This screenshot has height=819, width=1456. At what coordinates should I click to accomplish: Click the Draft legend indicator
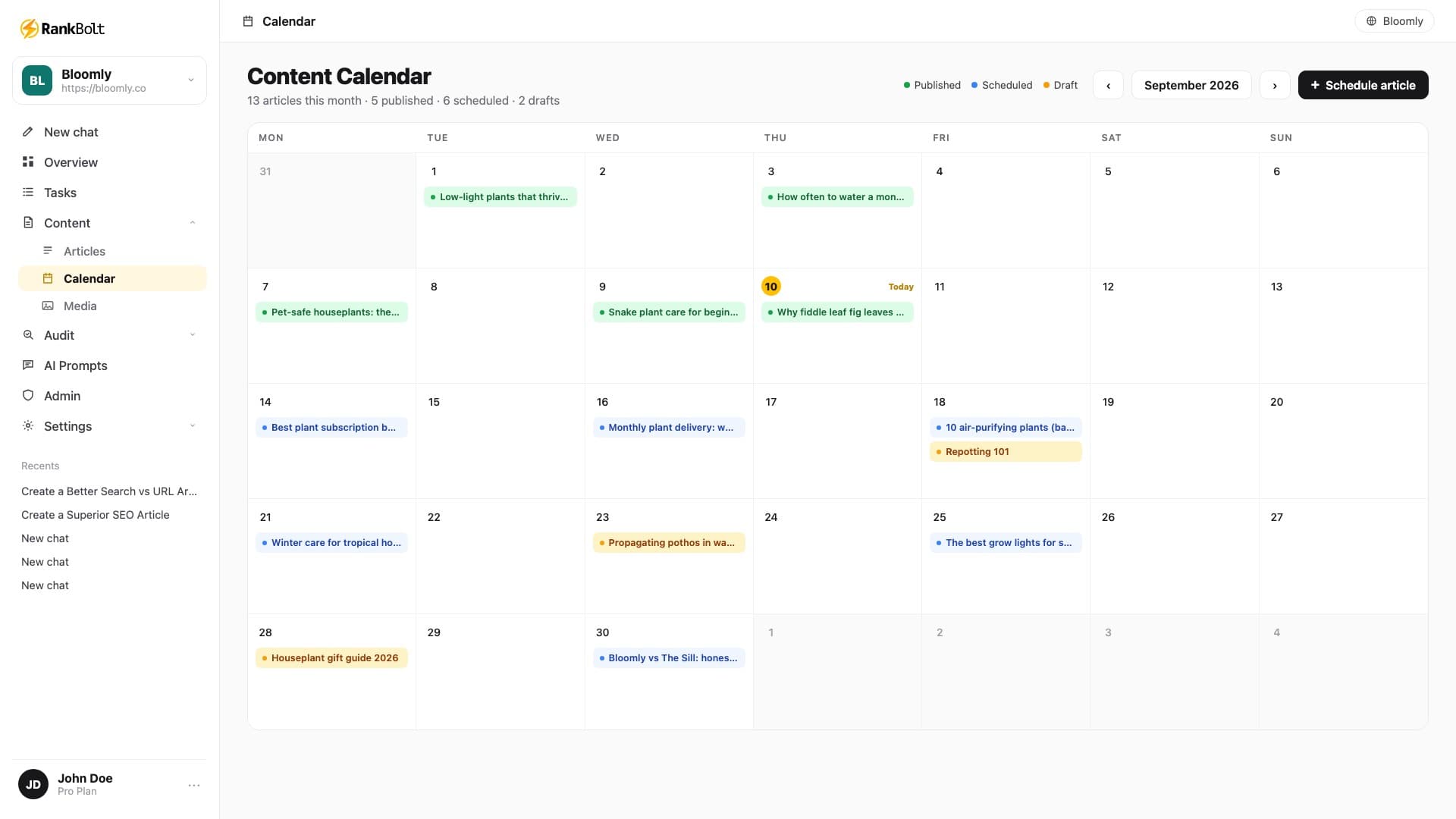click(1060, 85)
